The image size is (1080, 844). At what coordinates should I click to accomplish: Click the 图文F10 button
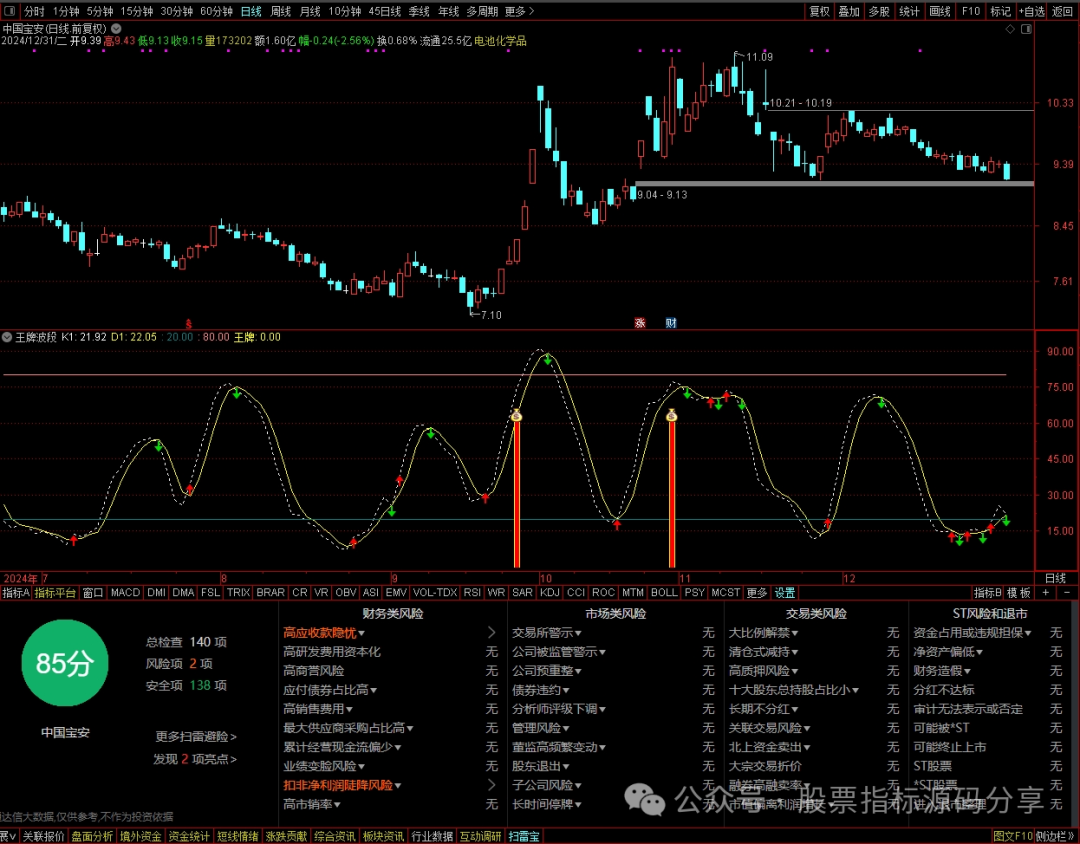click(1012, 836)
